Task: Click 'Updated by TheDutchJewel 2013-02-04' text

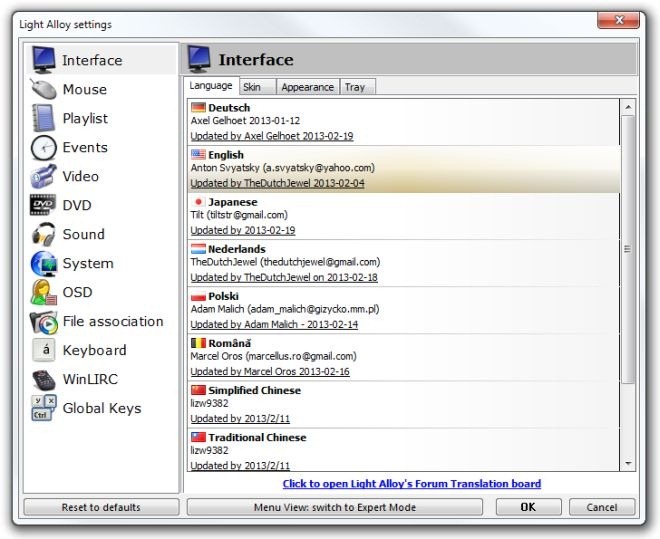Action: click(x=277, y=183)
